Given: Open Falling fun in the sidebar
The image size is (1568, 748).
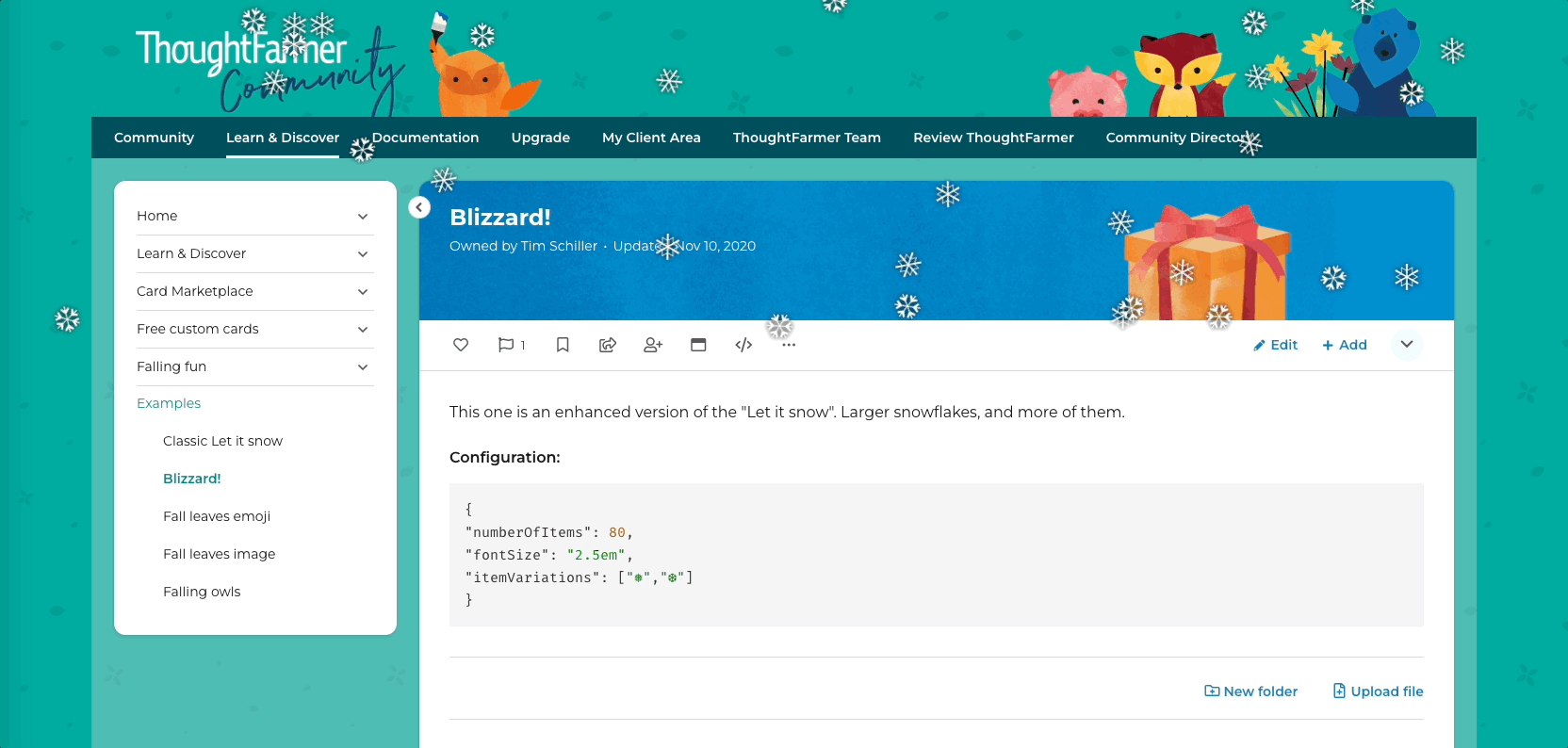Looking at the screenshot, I should (x=171, y=366).
